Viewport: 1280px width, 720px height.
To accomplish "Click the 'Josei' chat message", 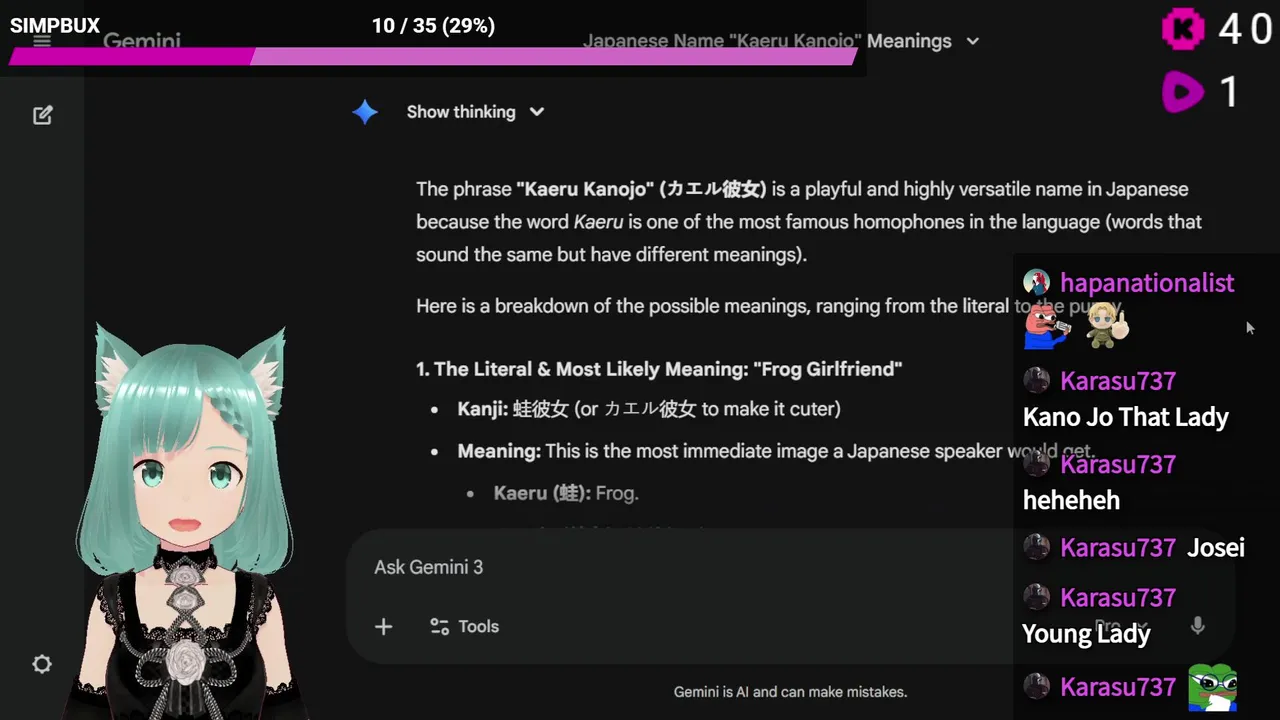I will 1215,548.
